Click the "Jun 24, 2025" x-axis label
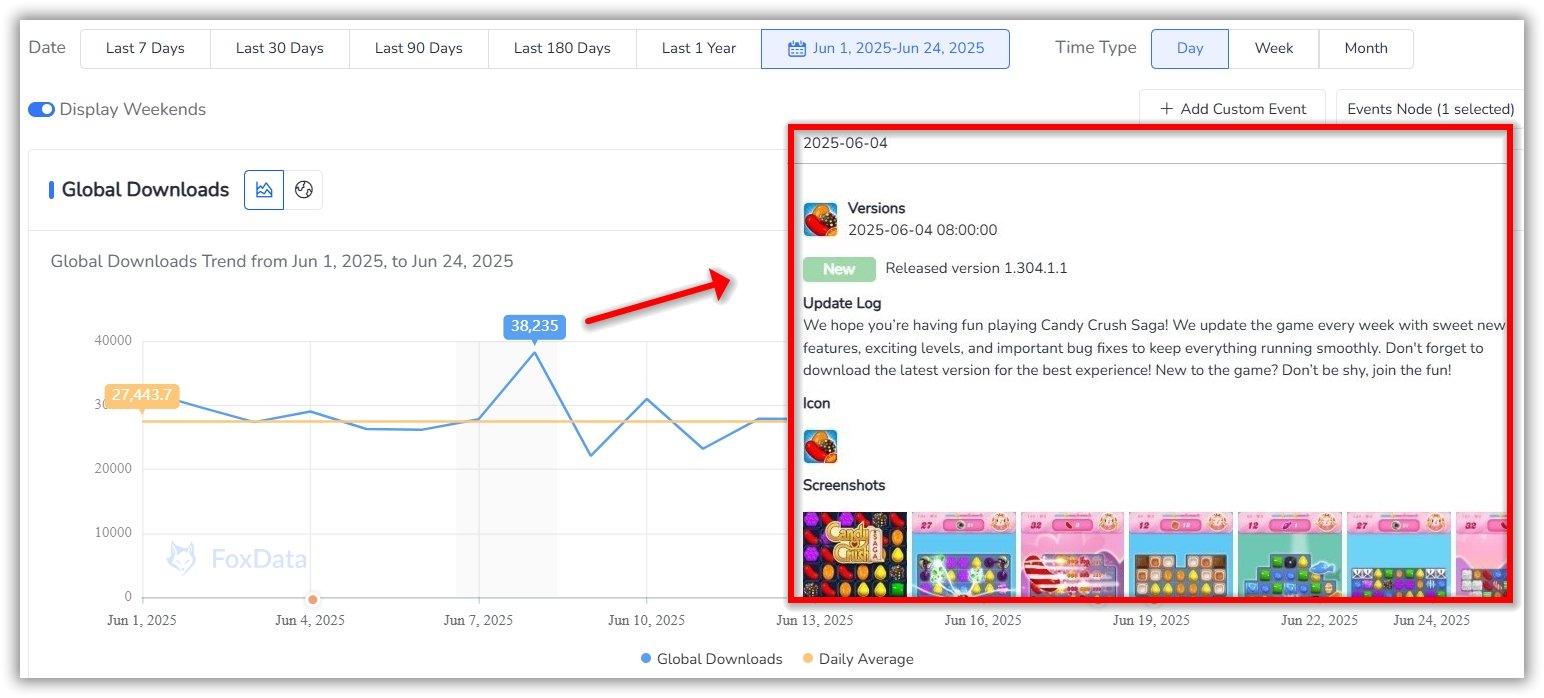This screenshot has height=698, width=1544. [x=1431, y=620]
